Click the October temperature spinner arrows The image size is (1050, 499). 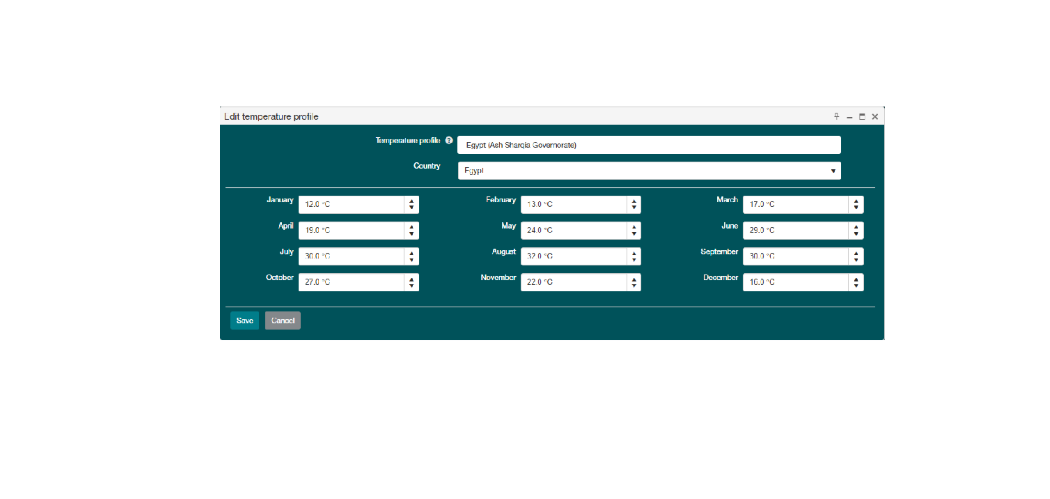pos(411,282)
